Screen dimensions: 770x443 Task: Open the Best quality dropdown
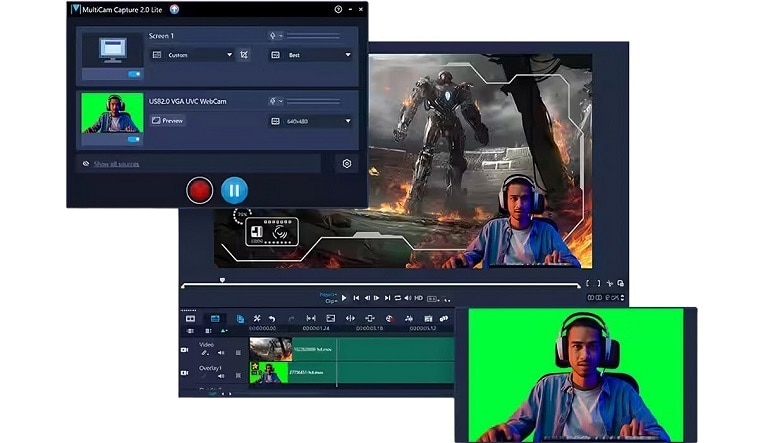tap(310, 55)
